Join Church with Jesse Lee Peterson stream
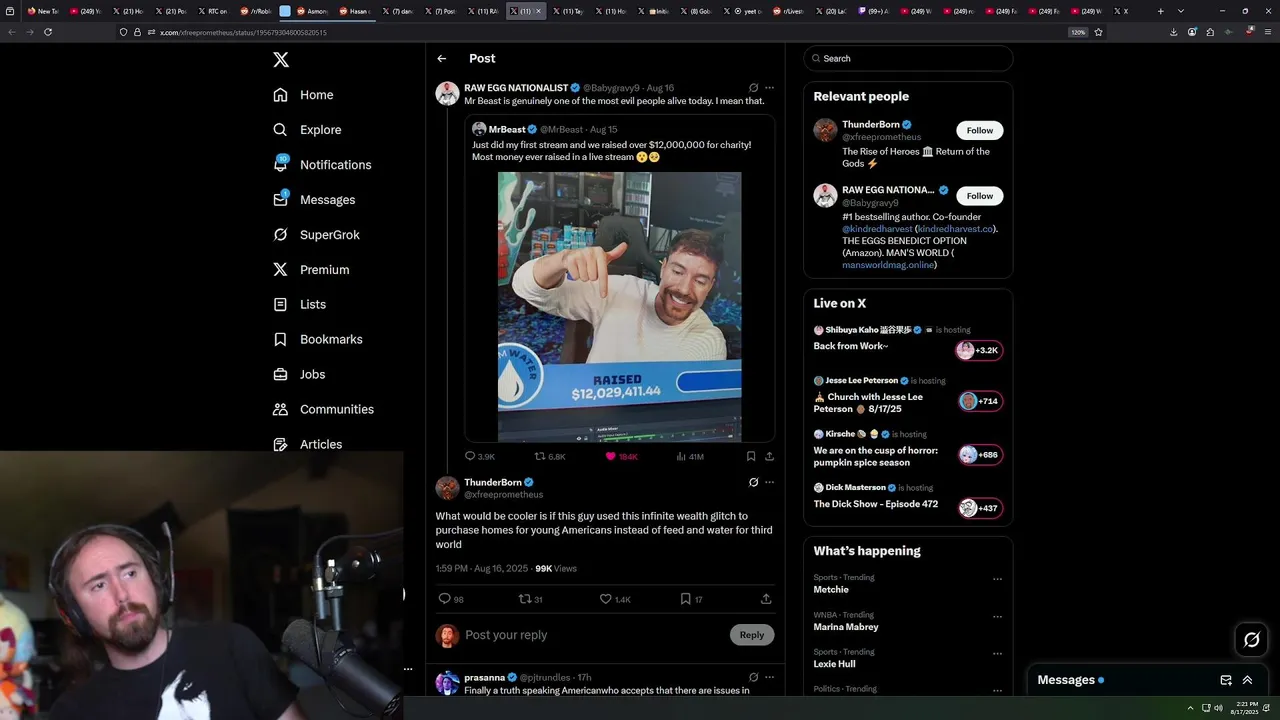 pos(908,395)
